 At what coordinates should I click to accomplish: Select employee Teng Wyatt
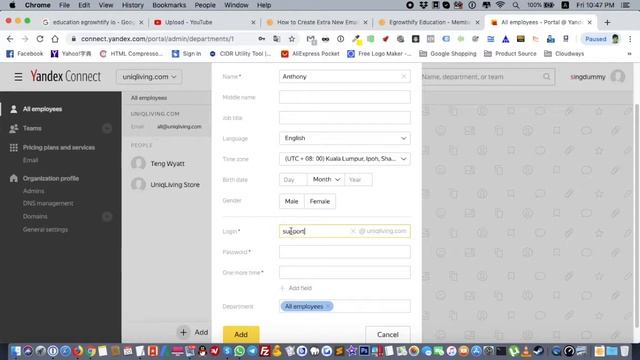pos(167,163)
